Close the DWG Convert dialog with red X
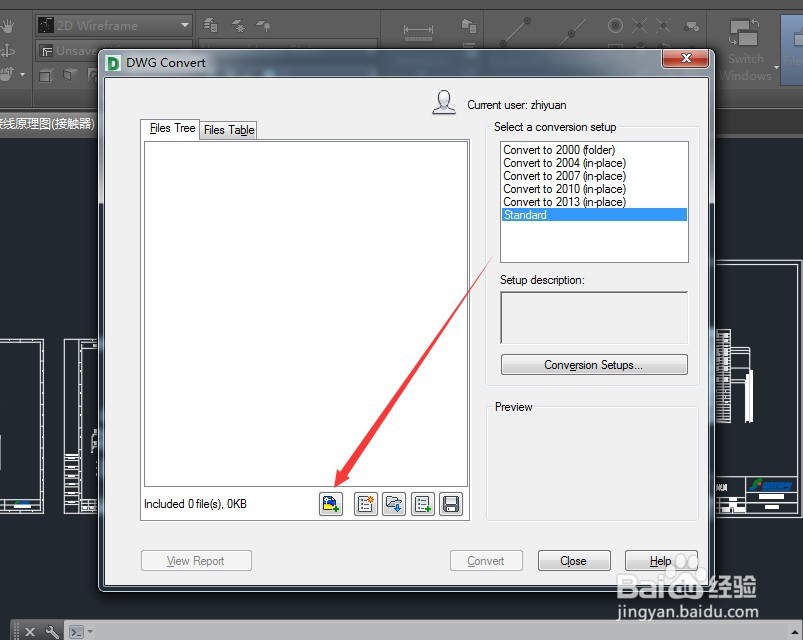This screenshot has width=803, height=640. click(686, 58)
